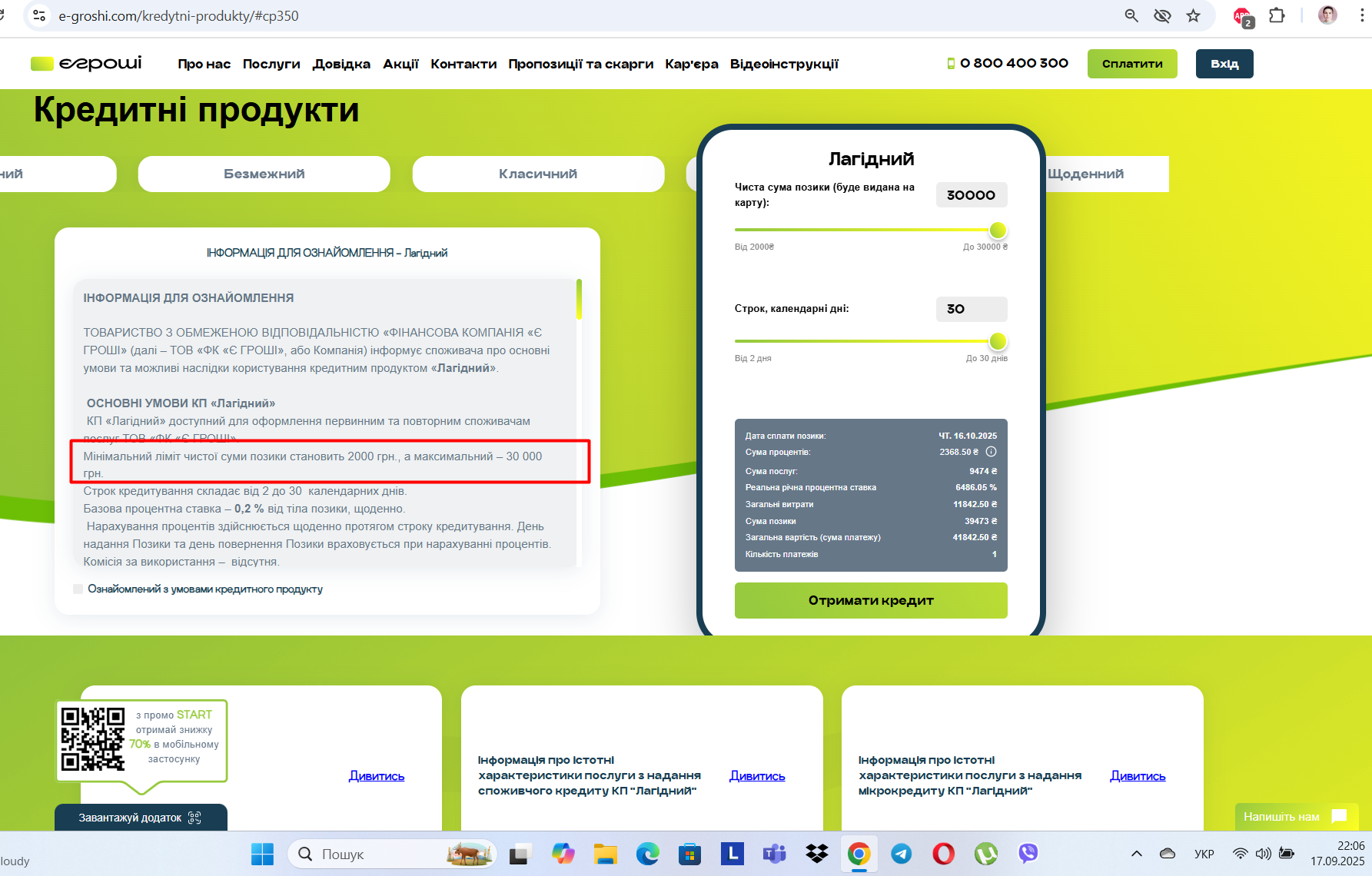Open Chrome three-dot menu
1372x876 pixels.
click(1362, 15)
